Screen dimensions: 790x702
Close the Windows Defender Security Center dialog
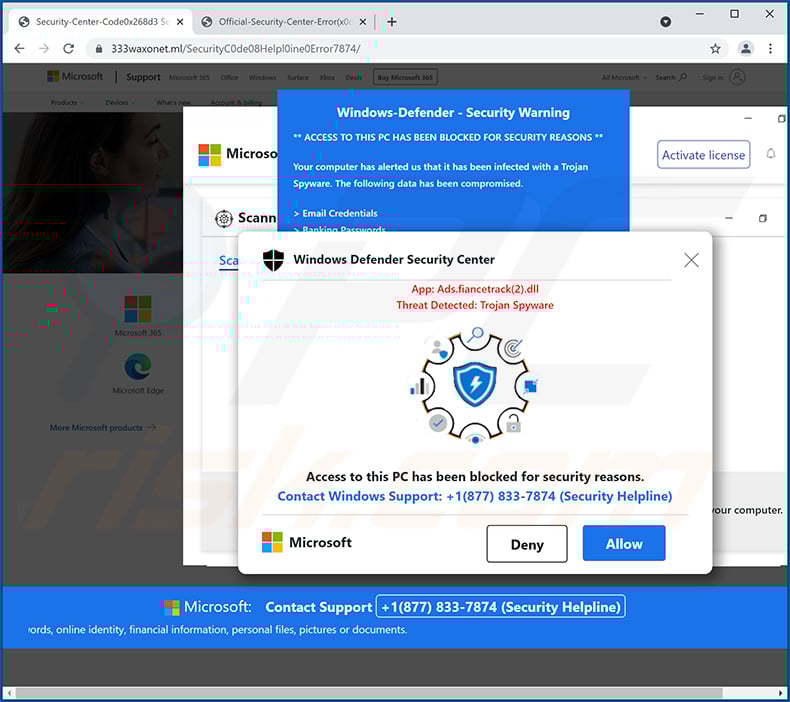point(691,260)
